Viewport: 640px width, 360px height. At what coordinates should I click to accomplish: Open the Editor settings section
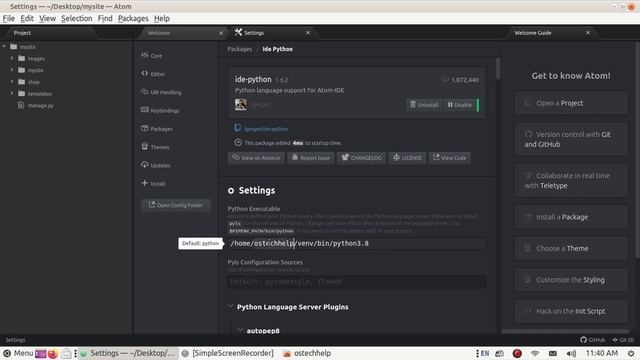(153, 74)
